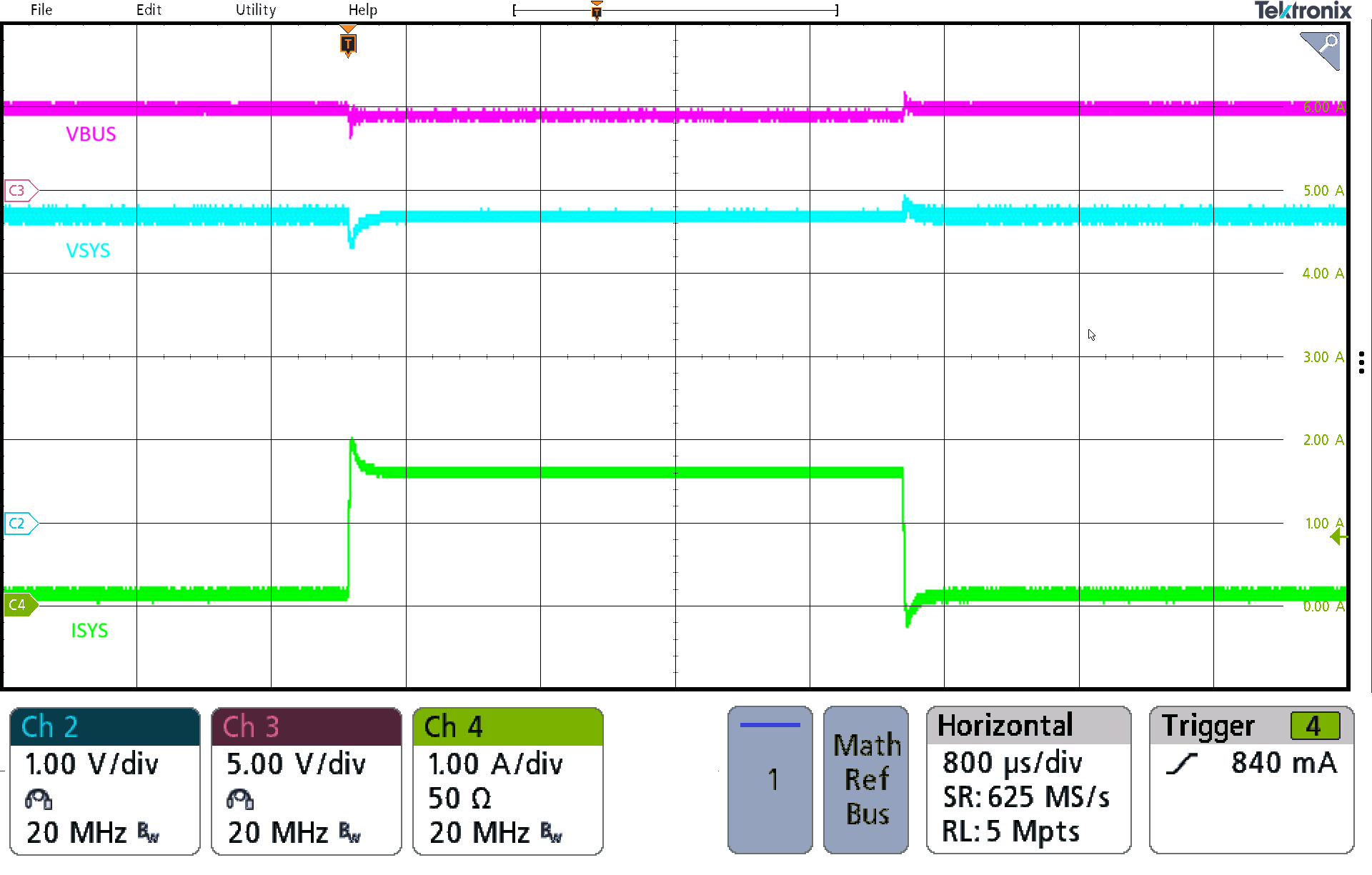Viewport: 1372px width, 875px height.
Task: Click the C2 channel handle on the left
Action: [18, 524]
